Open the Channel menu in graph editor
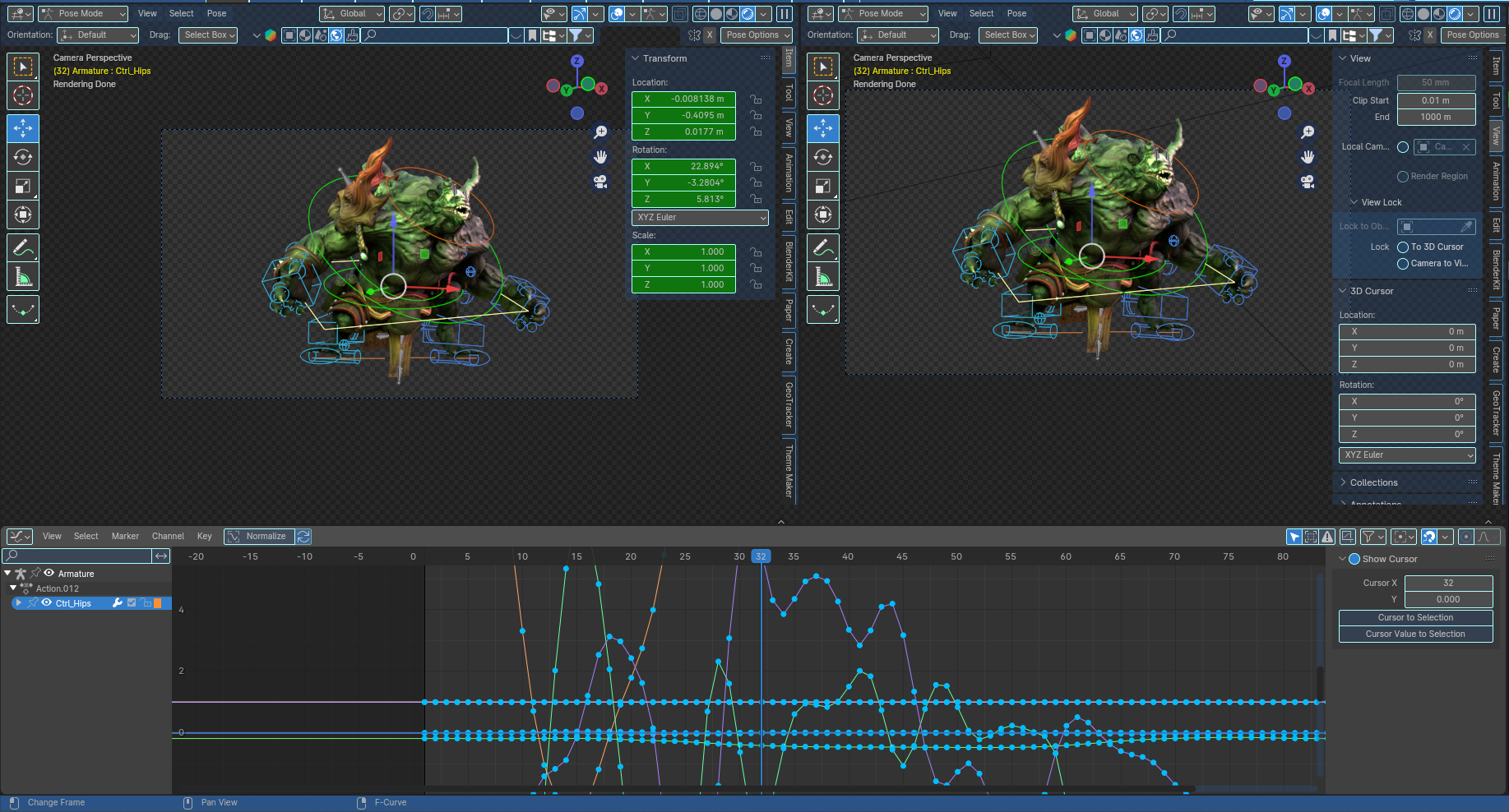The image size is (1509, 812). 168,537
